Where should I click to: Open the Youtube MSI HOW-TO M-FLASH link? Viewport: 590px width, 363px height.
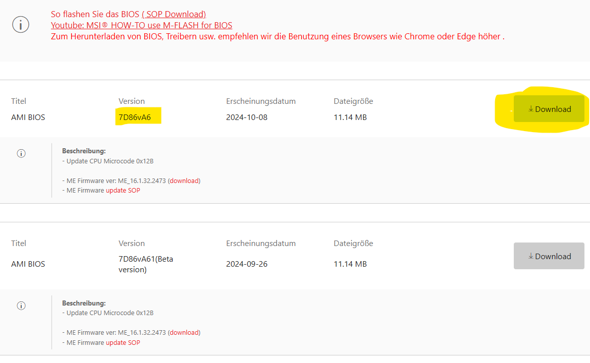pos(141,25)
